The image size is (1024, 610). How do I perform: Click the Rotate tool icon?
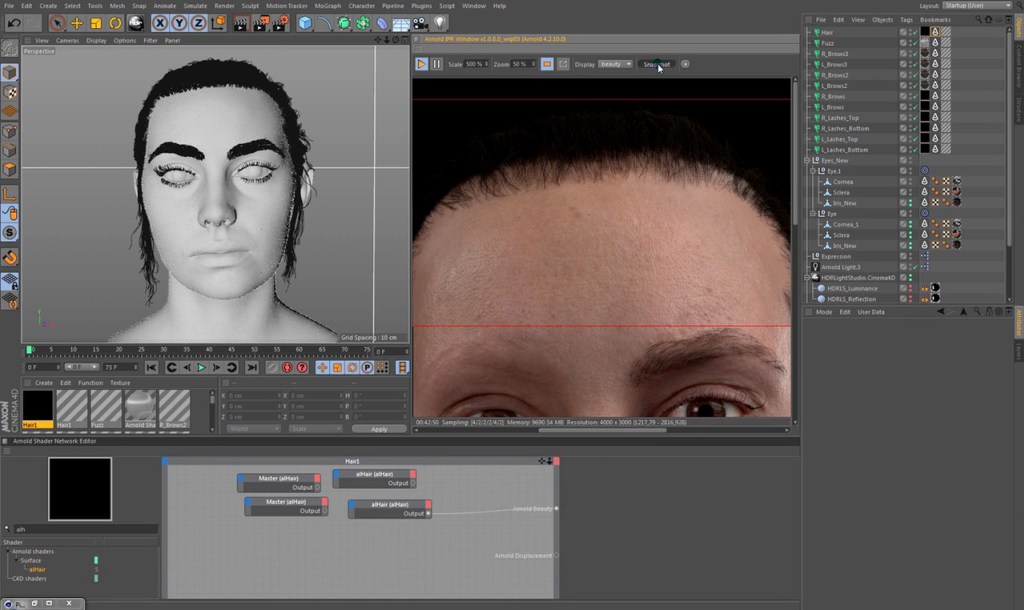pyautogui.click(x=115, y=23)
